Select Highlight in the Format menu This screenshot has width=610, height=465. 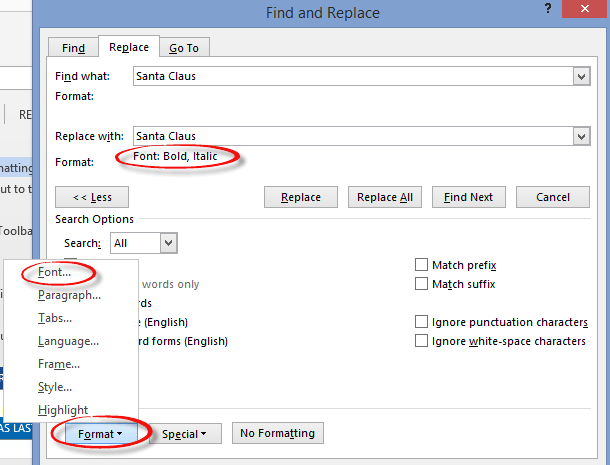click(63, 410)
